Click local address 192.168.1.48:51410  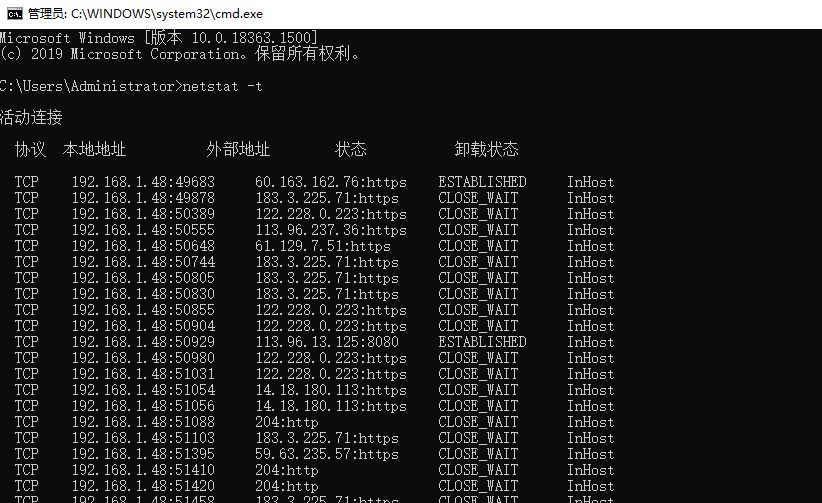pyautogui.click(x=143, y=470)
